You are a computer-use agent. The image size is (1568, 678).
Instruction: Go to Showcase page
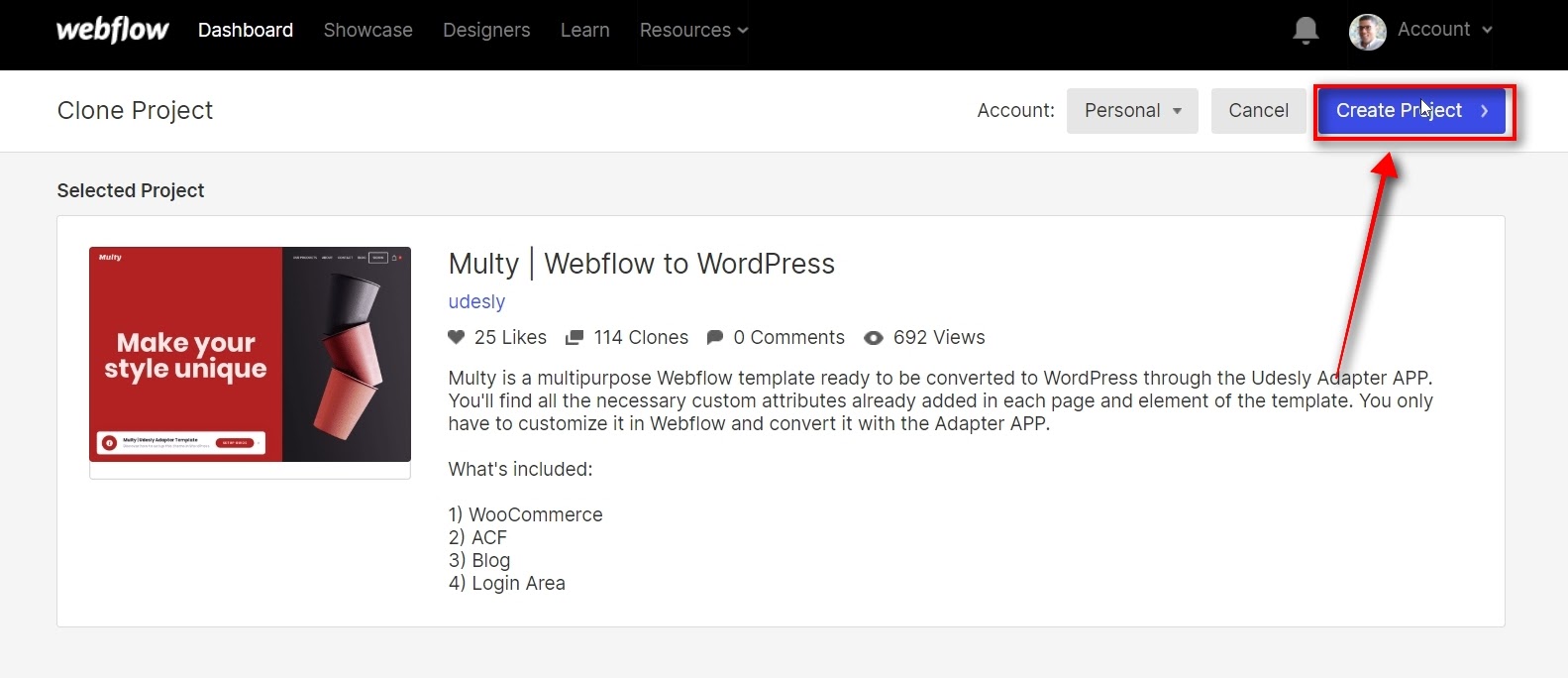[368, 31]
